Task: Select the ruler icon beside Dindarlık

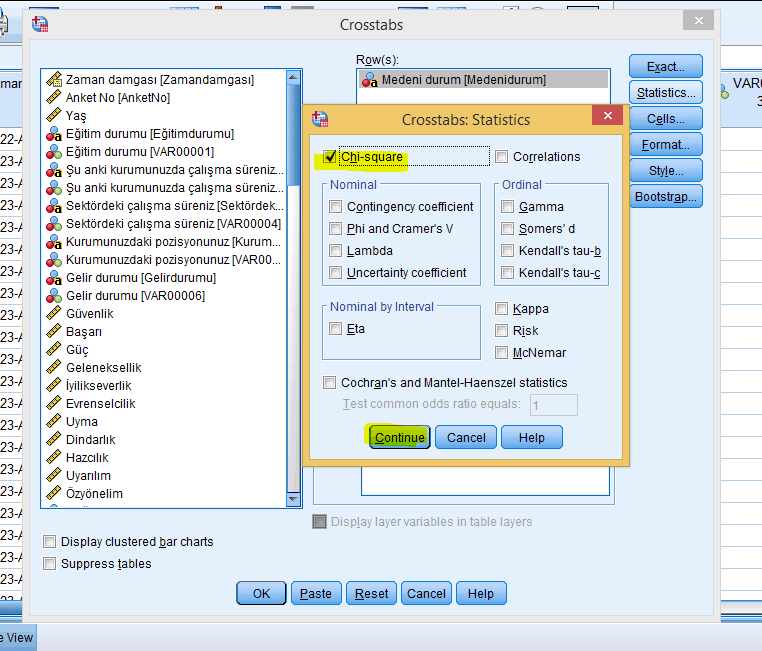Action: (55, 439)
